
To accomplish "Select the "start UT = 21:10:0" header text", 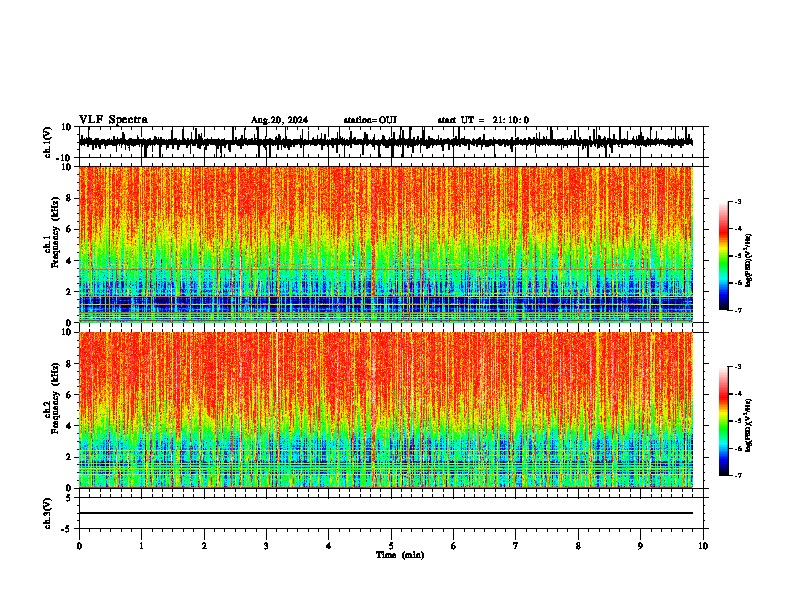I will coord(483,120).
